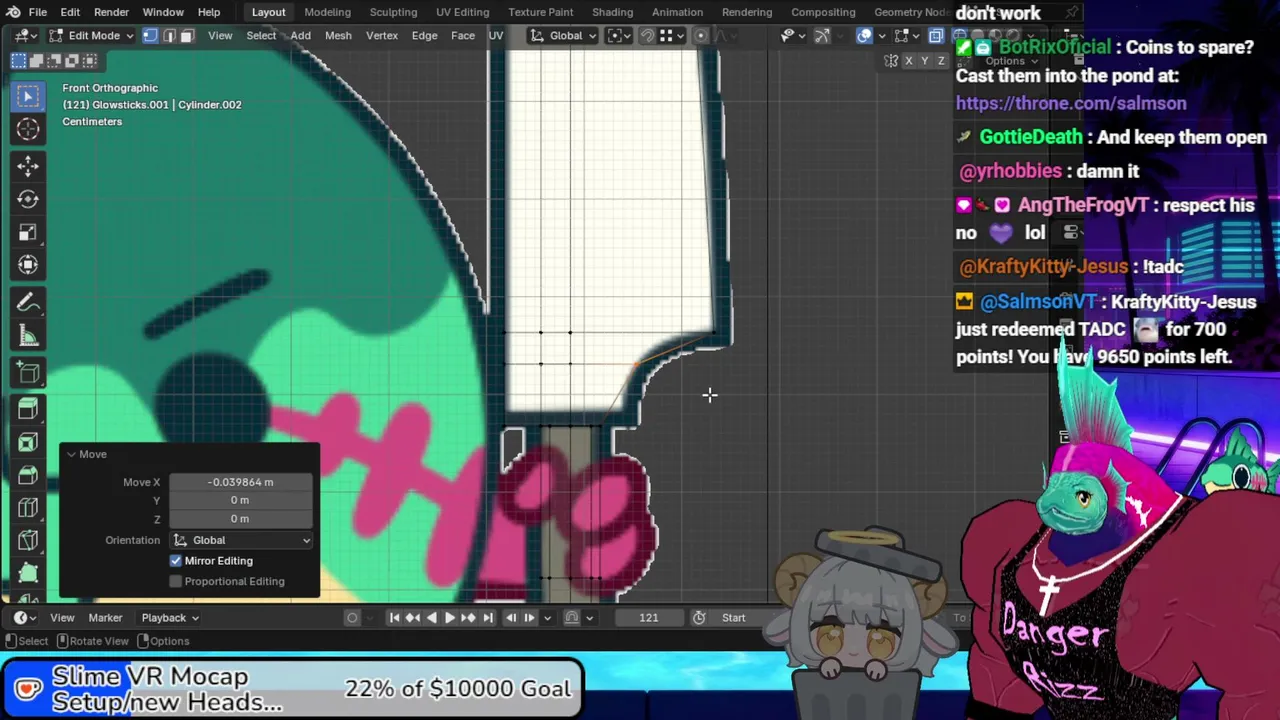Select the Extrude Region tool
The height and width of the screenshot is (720, 1280).
[28, 409]
